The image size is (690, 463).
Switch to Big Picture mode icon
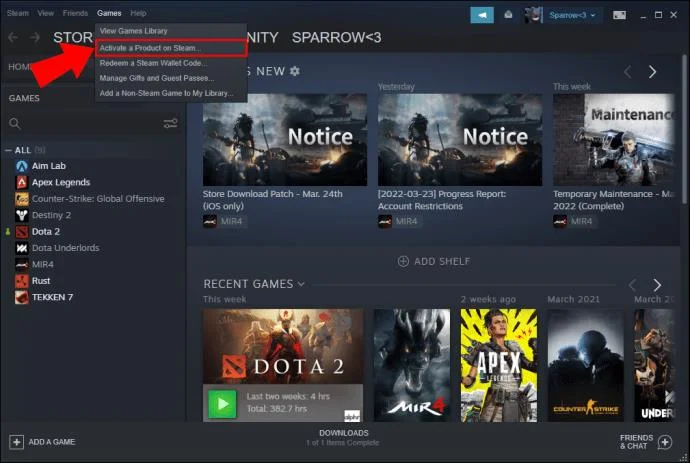click(x=619, y=15)
